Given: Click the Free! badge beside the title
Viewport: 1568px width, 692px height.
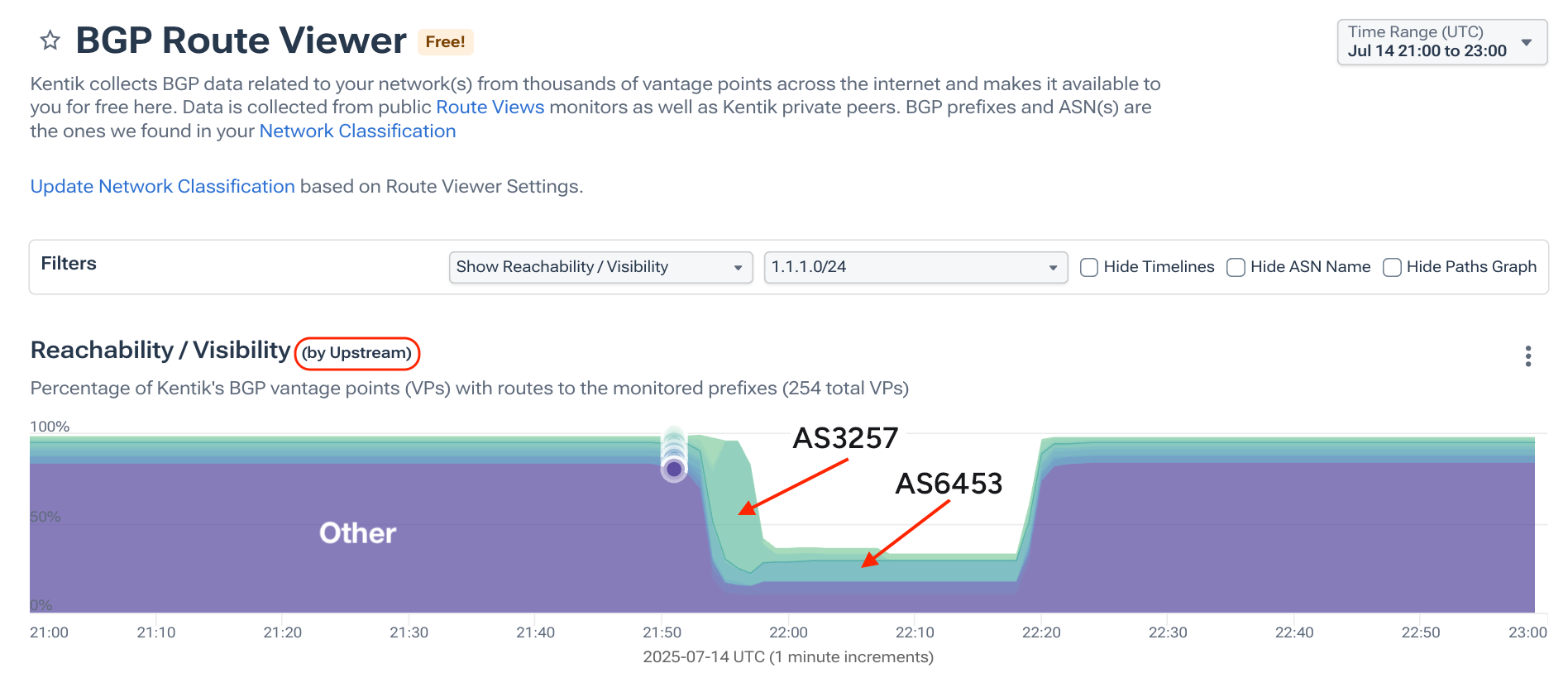Looking at the screenshot, I should [445, 42].
